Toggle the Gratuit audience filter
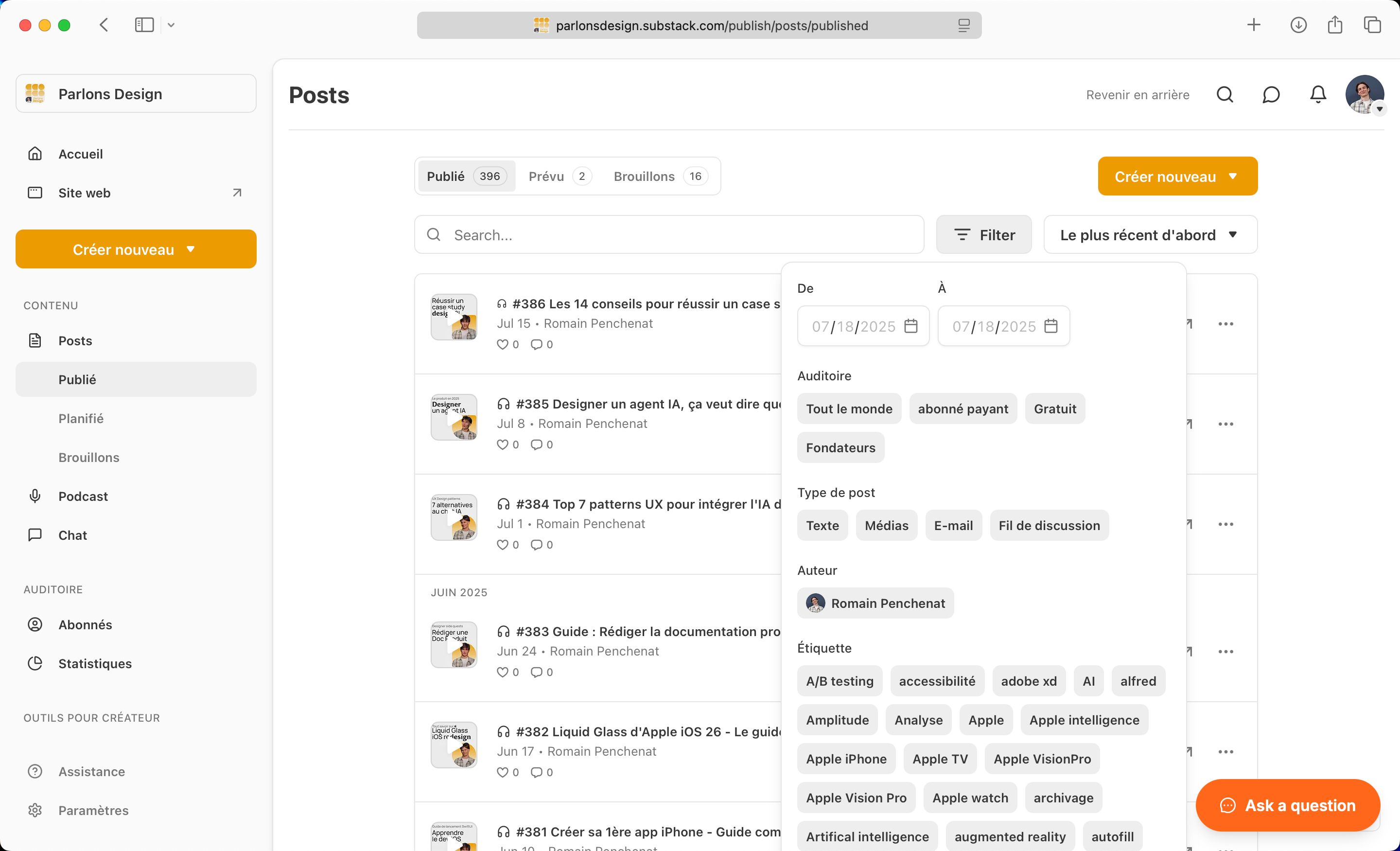 (1054, 409)
